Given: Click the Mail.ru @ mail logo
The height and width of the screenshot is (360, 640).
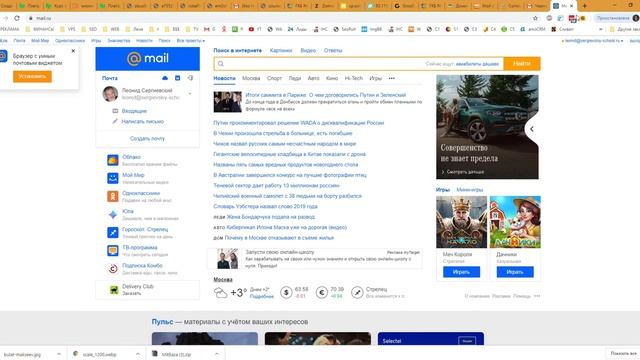Looking at the screenshot, I should [x=147, y=59].
